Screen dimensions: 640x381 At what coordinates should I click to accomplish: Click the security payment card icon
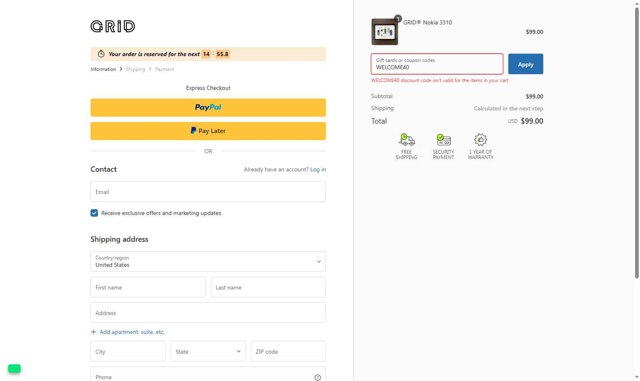click(443, 140)
